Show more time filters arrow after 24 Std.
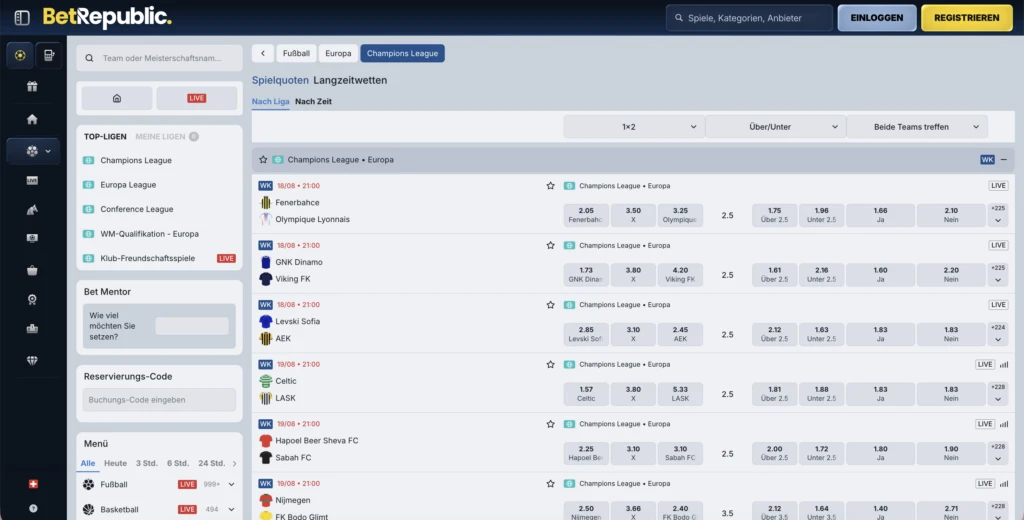This screenshot has height=520, width=1024. (x=234, y=463)
